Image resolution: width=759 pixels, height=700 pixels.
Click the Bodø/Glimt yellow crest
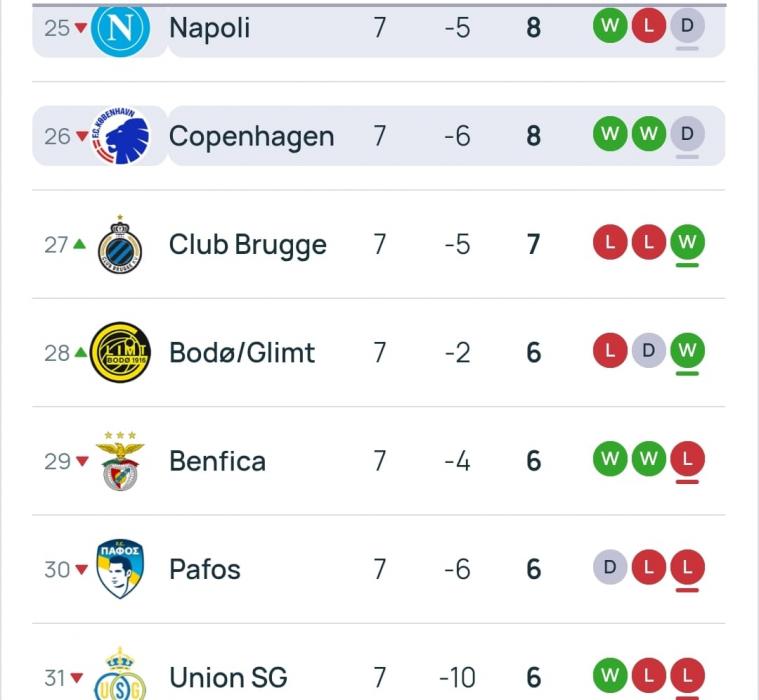(120, 353)
